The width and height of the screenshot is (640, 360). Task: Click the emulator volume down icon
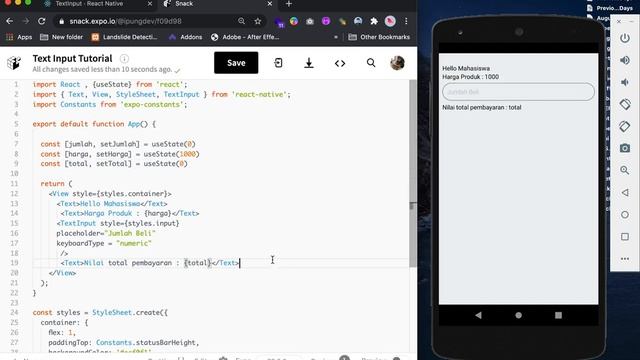[x=624, y=82]
